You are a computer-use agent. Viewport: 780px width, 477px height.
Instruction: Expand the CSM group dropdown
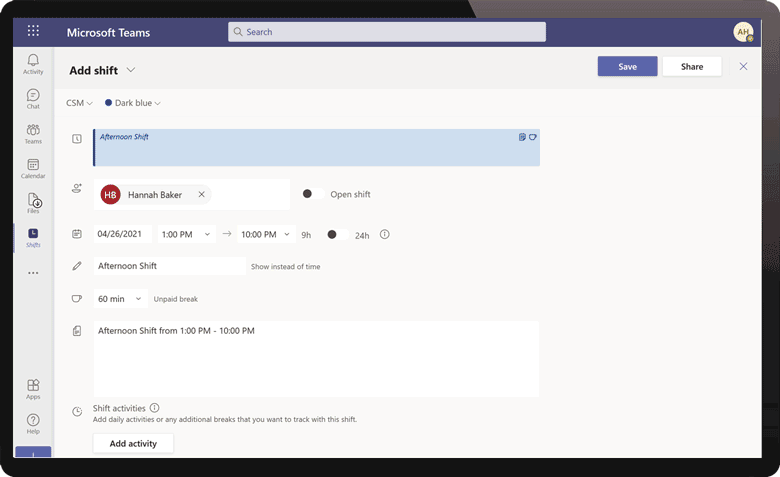pyautogui.click(x=79, y=103)
